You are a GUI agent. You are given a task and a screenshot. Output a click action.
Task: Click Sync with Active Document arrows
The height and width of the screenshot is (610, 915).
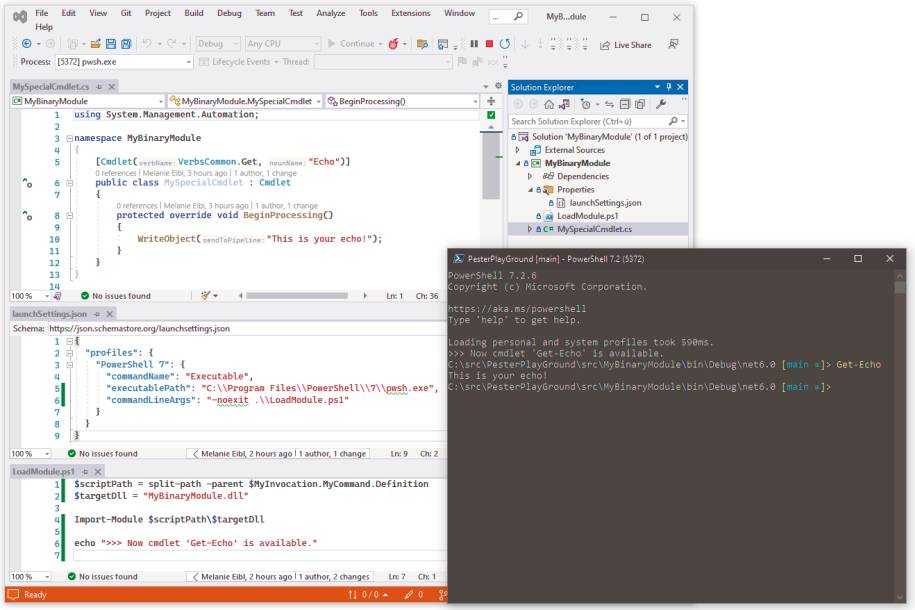[x=609, y=104]
